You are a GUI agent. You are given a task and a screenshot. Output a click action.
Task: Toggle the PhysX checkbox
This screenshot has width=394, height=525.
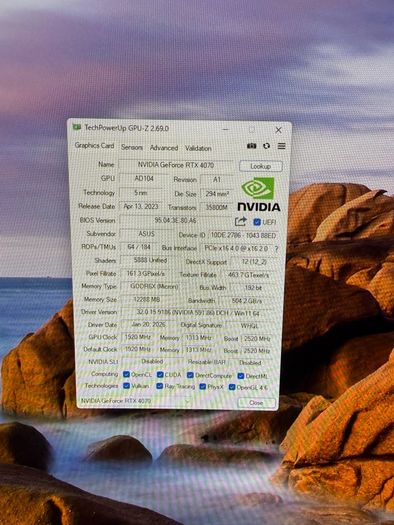point(203,387)
